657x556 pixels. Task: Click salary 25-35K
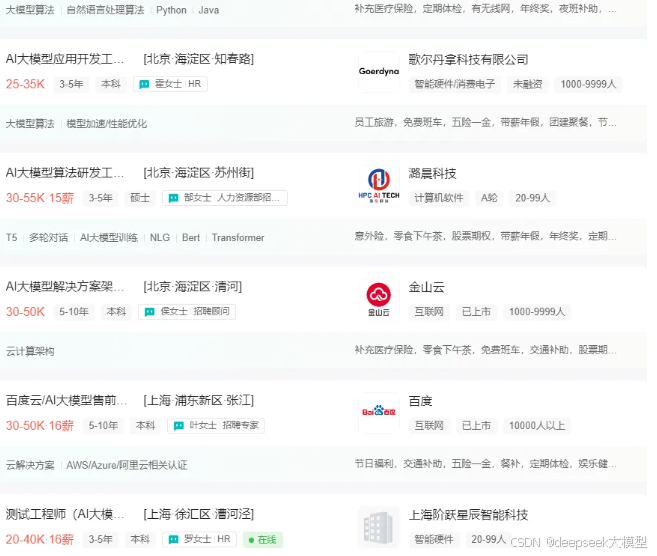25,84
